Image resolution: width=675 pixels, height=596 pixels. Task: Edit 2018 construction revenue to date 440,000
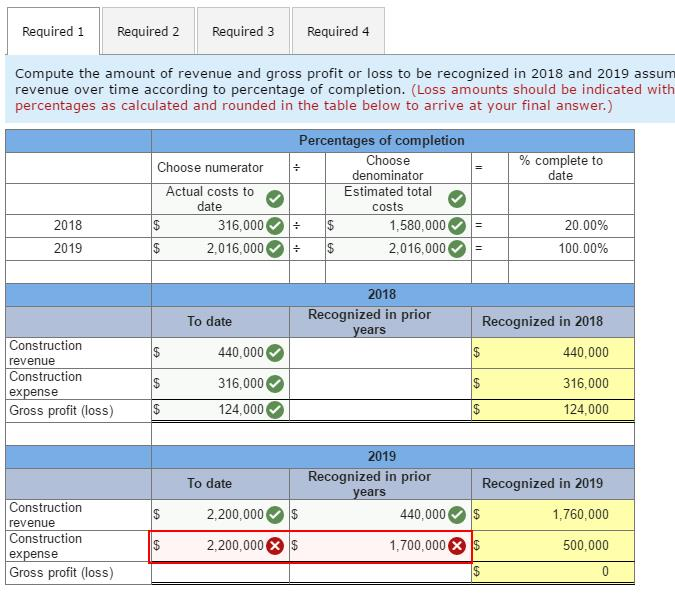point(220,353)
